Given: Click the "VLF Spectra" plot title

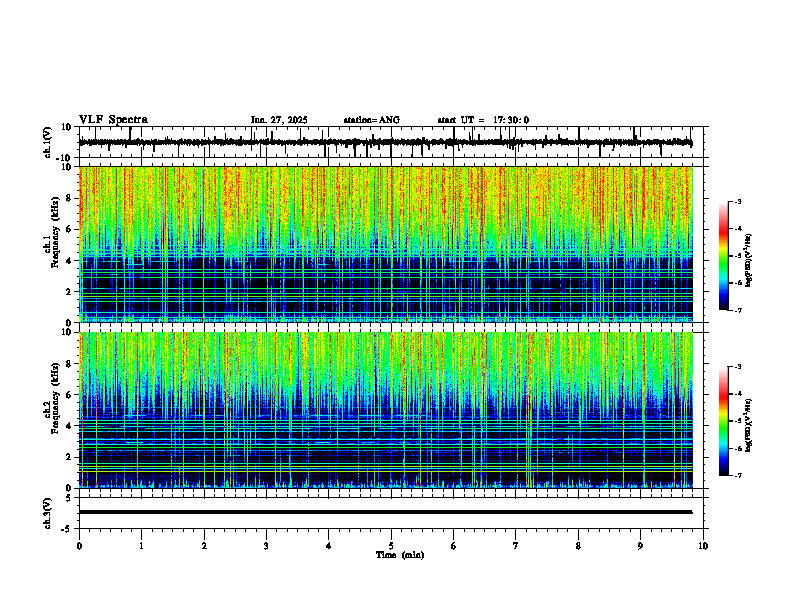Looking at the screenshot, I should point(113,120).
